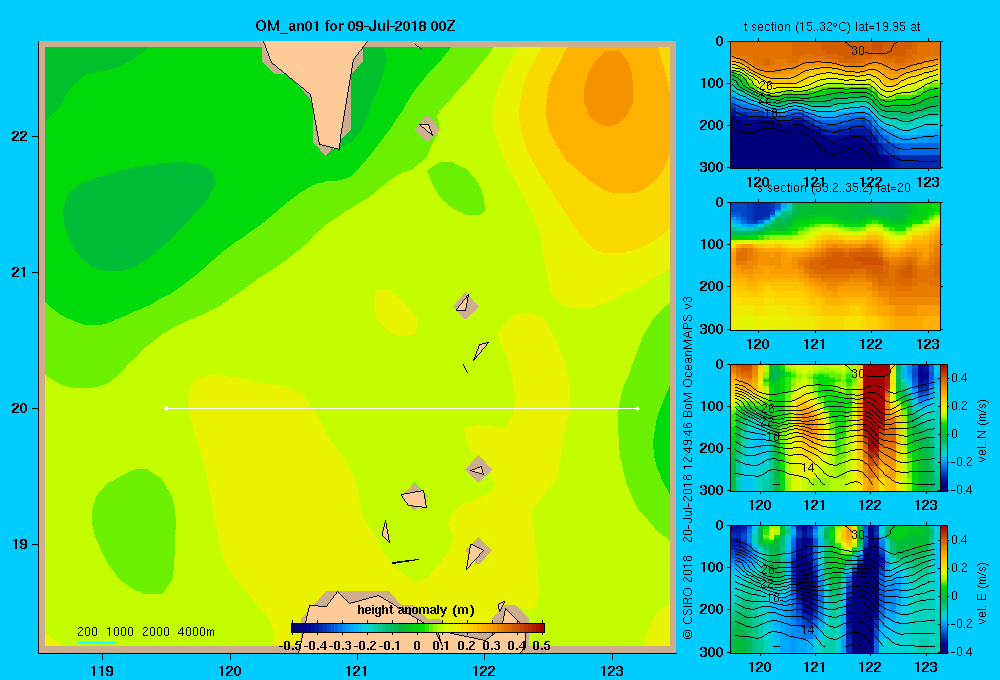Select the vel. E velocity section panel

click(835, 589)
